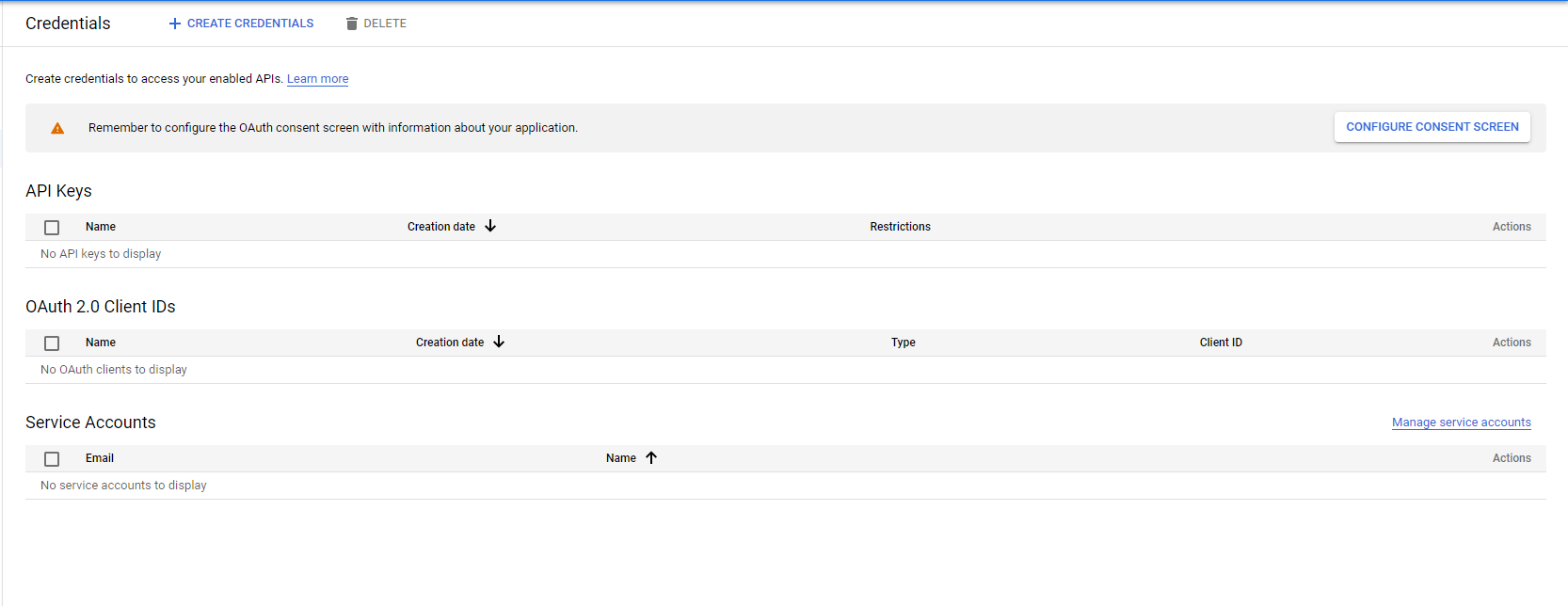The image size is (1568, 606).
Task: Click the Delete text label
Action: click(385, 24)
